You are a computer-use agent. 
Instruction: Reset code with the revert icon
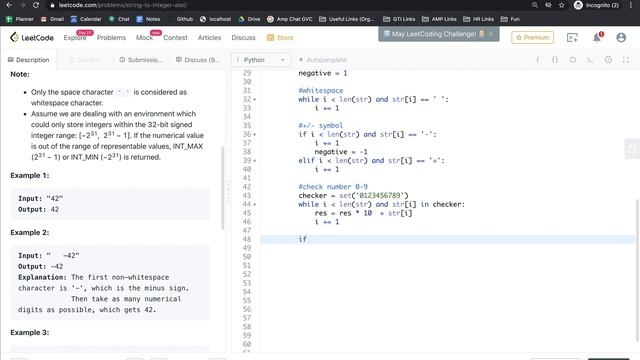click(573, 60)
